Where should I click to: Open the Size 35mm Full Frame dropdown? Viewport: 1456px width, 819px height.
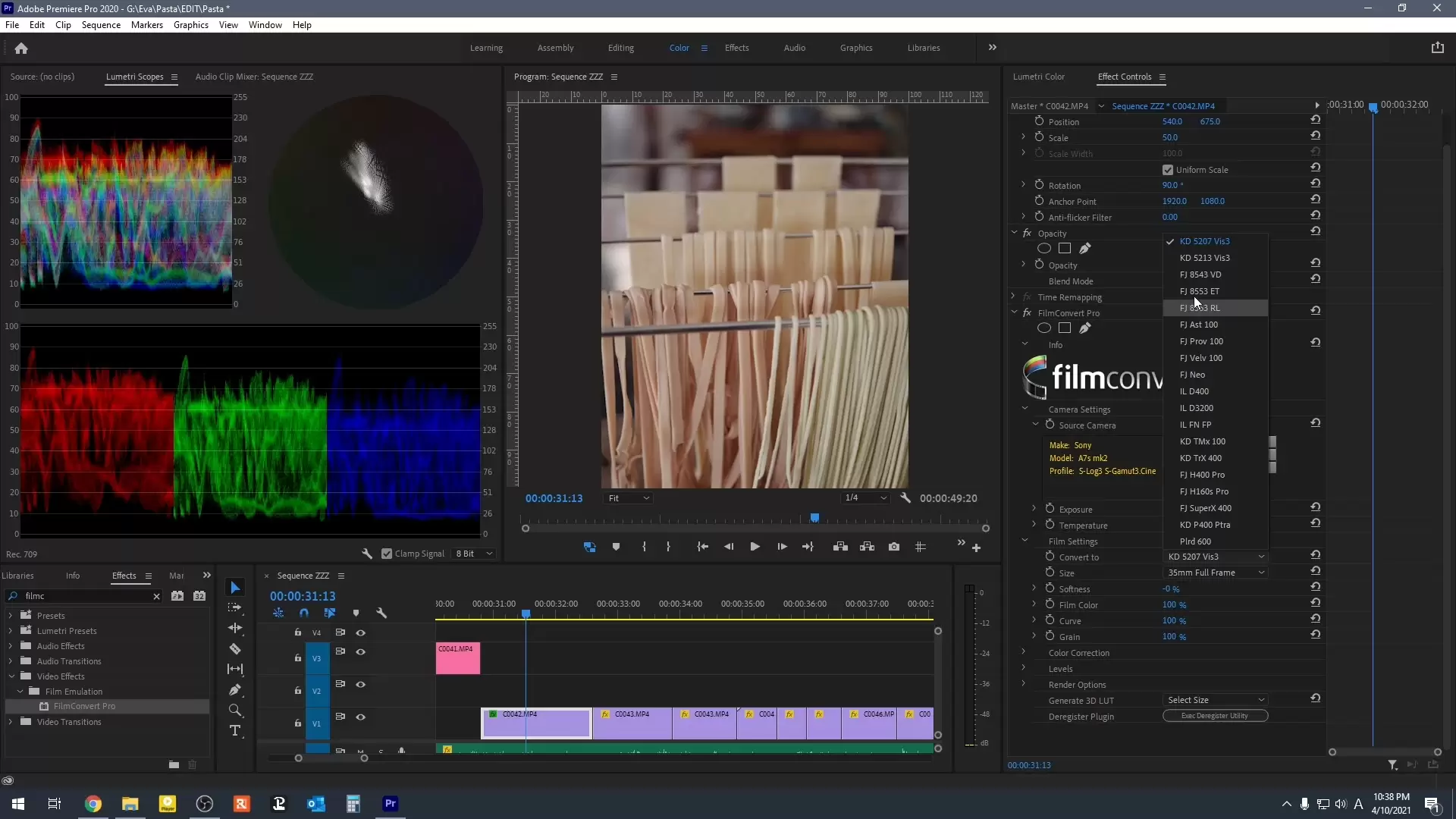click(x=1216, y=573)
